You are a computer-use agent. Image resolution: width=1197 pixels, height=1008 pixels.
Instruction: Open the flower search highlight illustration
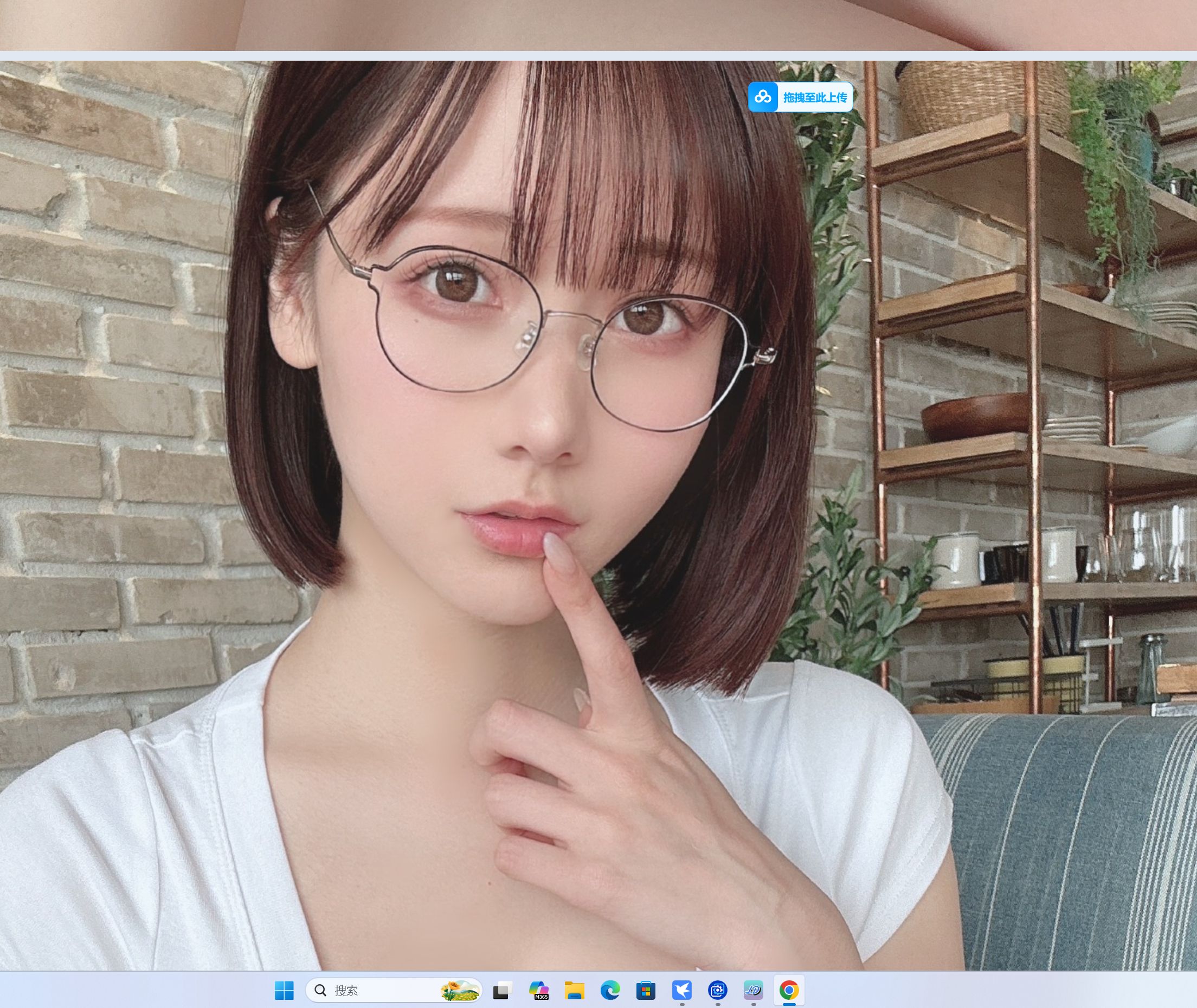(460, 990)
